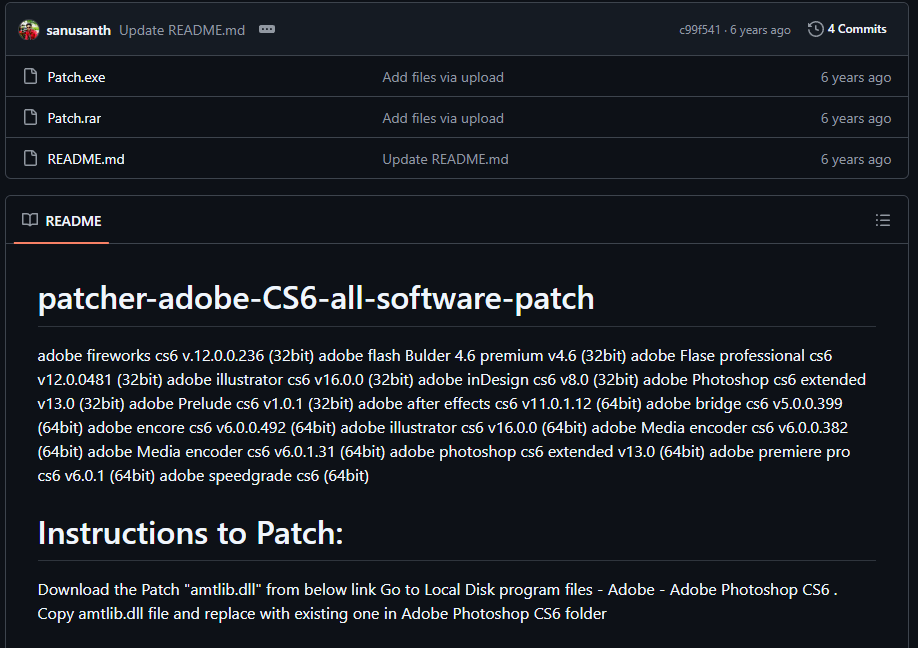The image size is (918, 648).
Task: Click the file icon beside Patch.rar
Action: (x=30, y=117)
